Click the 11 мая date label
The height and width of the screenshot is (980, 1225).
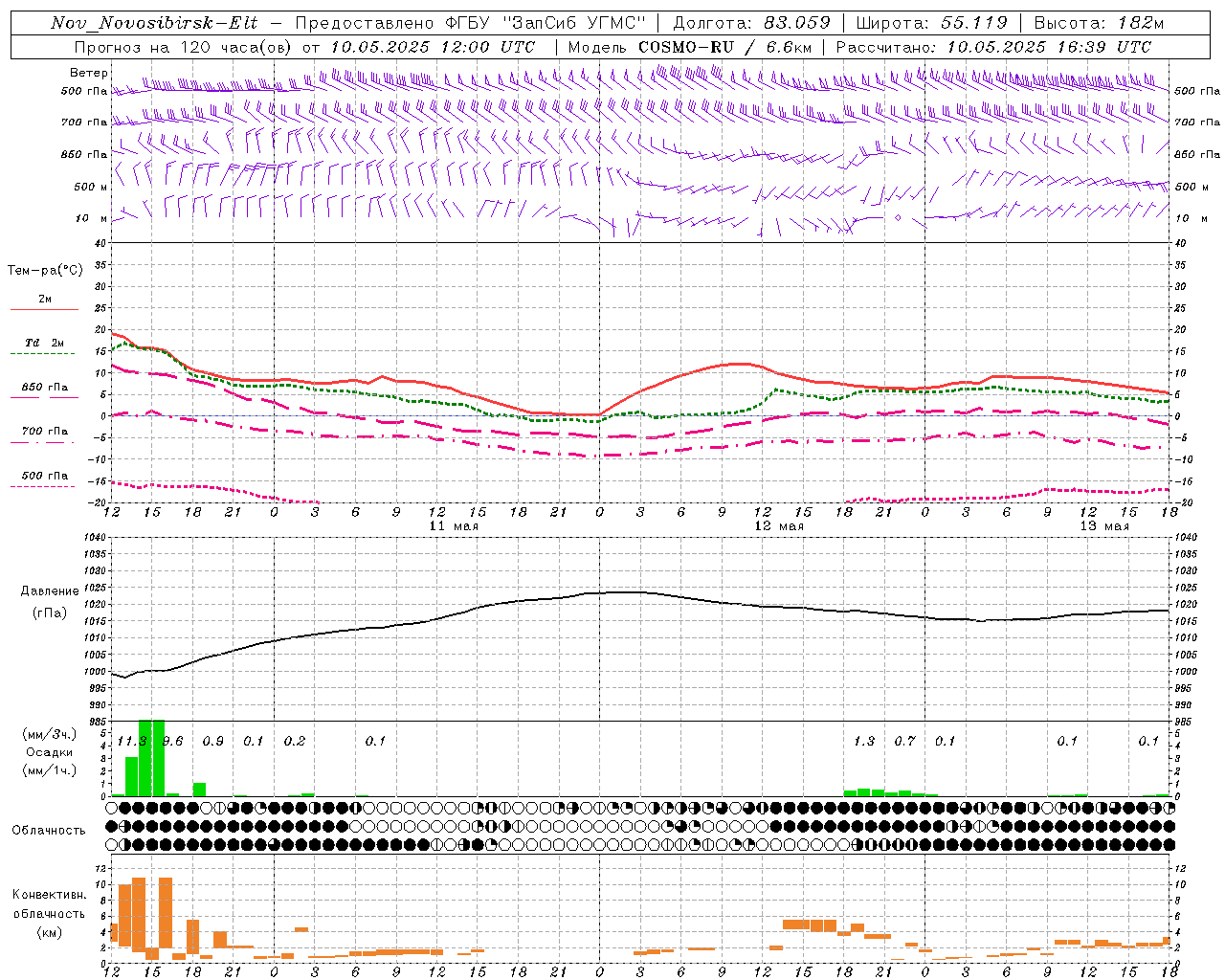454,526
